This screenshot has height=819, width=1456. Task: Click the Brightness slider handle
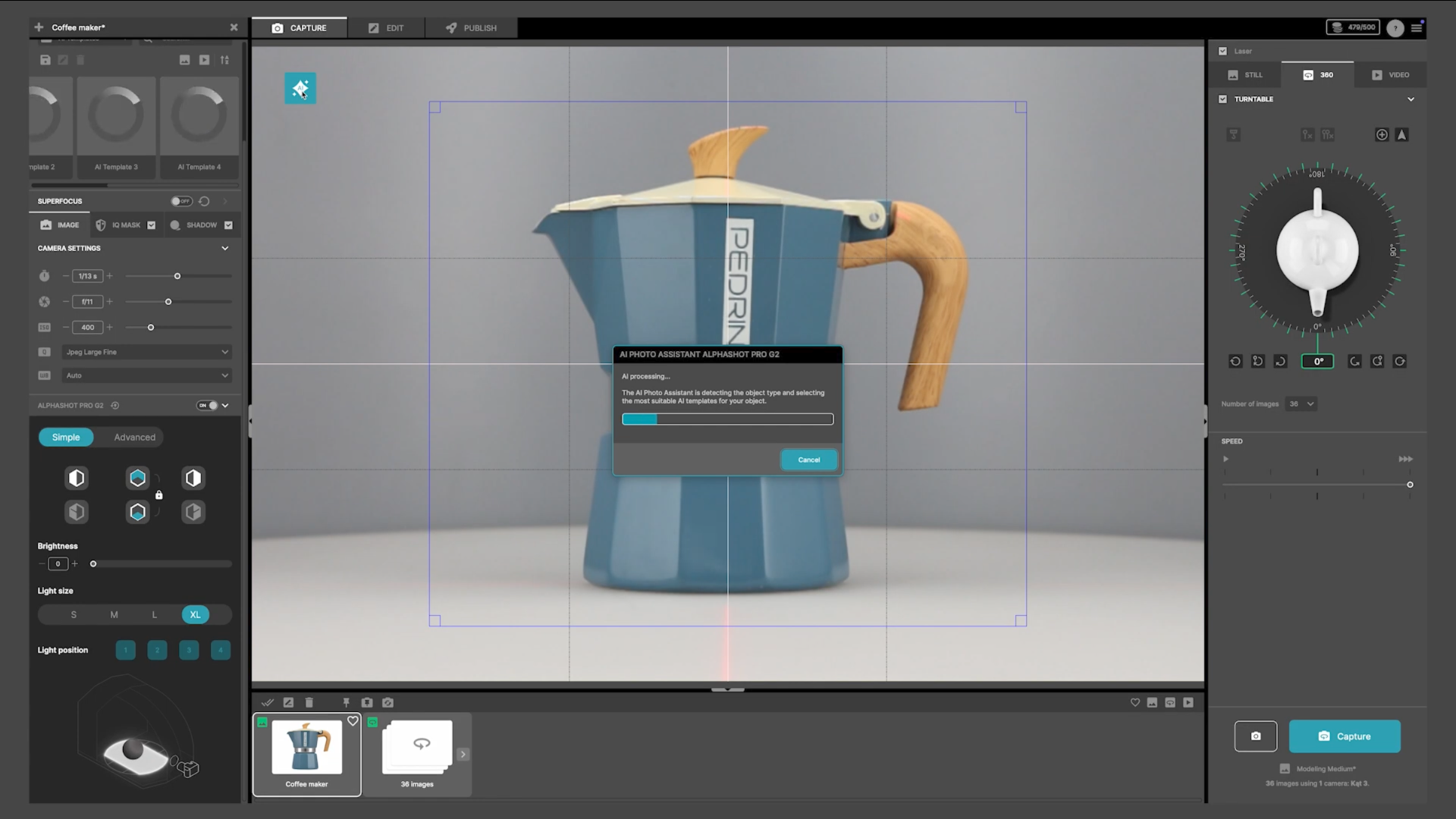(93, 564)
